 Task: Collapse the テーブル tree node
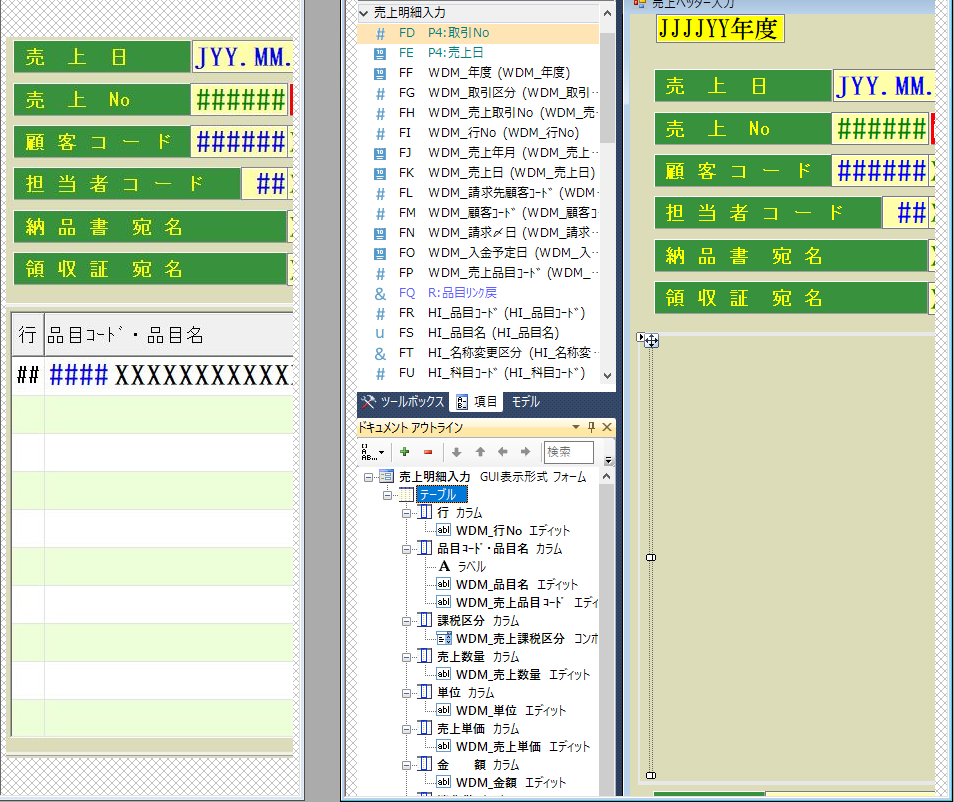388,495
